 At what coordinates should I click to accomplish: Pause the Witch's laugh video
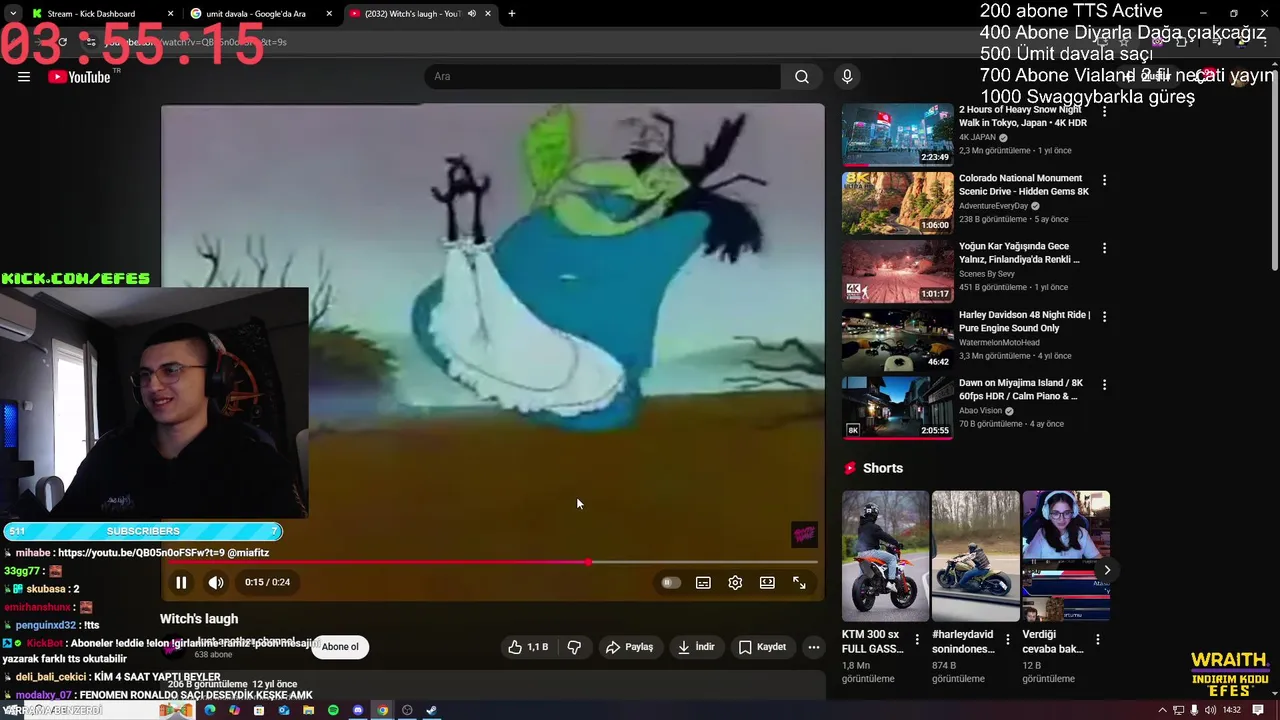pos(181,582)
